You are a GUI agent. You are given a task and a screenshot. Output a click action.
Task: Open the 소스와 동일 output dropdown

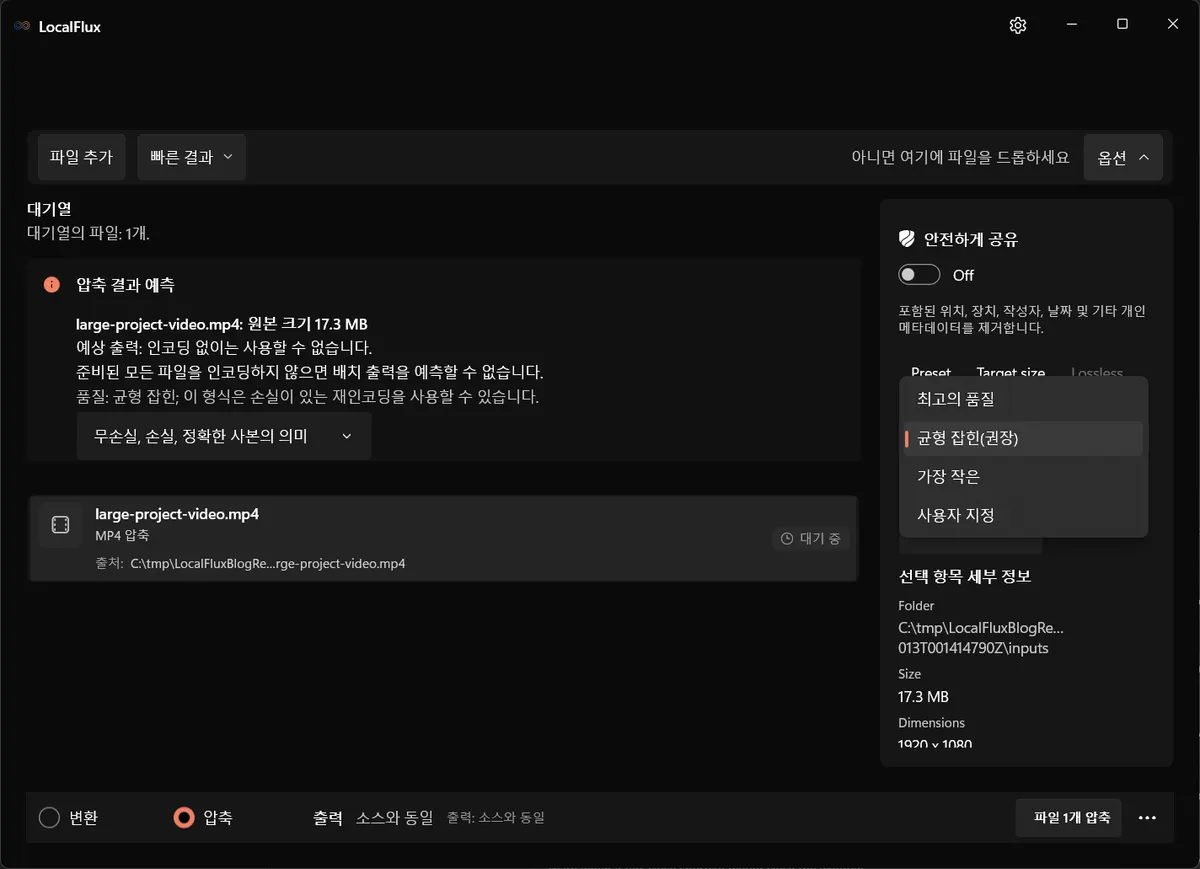[394, 818]
